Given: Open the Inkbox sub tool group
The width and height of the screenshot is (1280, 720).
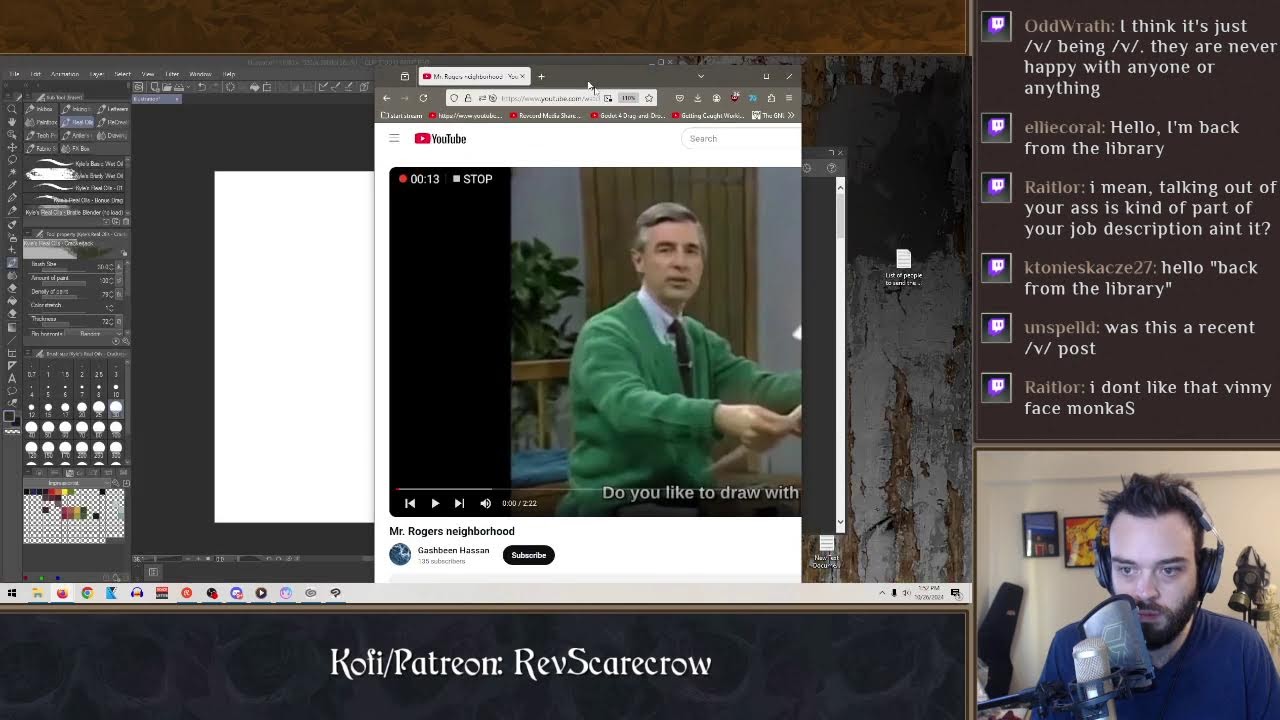Looking at the screenshot, I should (41, 109).
